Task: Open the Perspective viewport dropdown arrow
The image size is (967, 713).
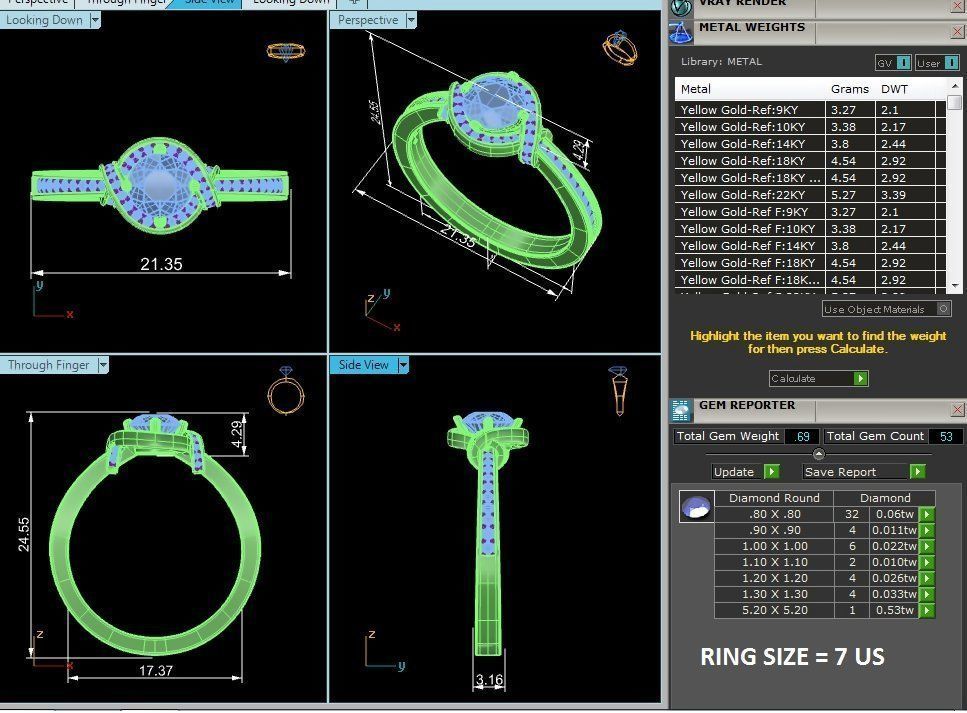Action: pyautogui.click(x=411, y=20)
